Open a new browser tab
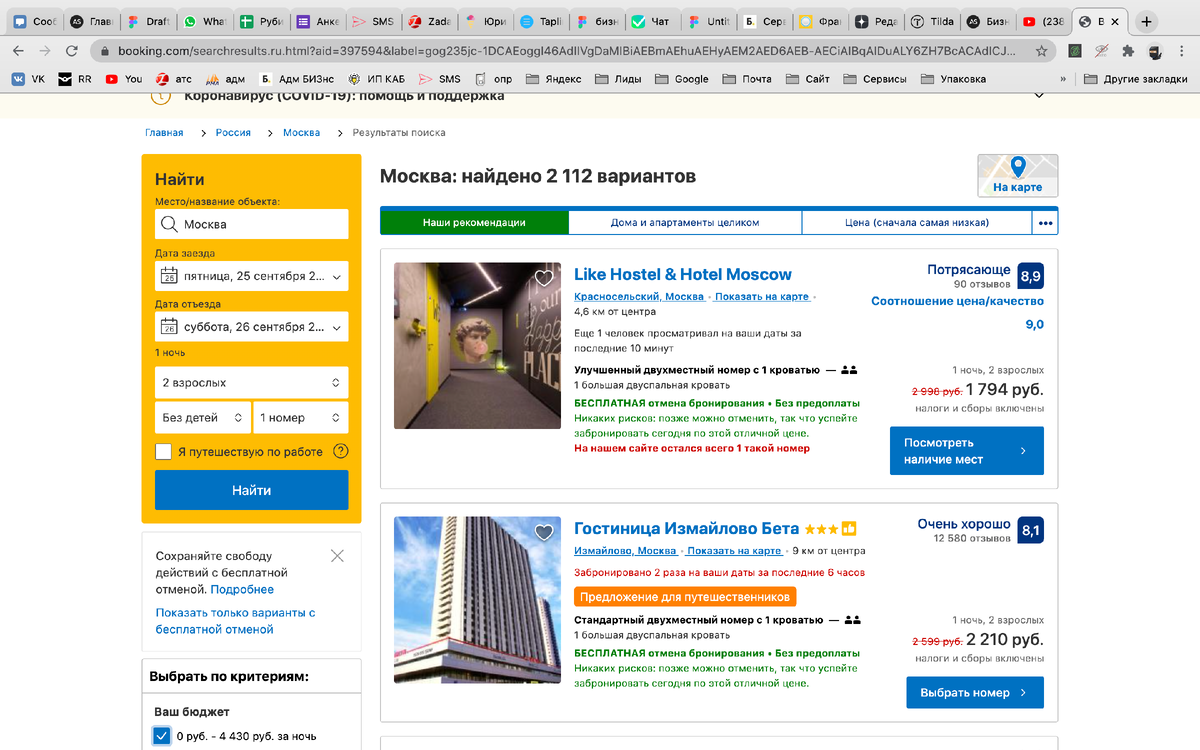The width and height of the screenshot is (1200, 750). coord(1146,21)
